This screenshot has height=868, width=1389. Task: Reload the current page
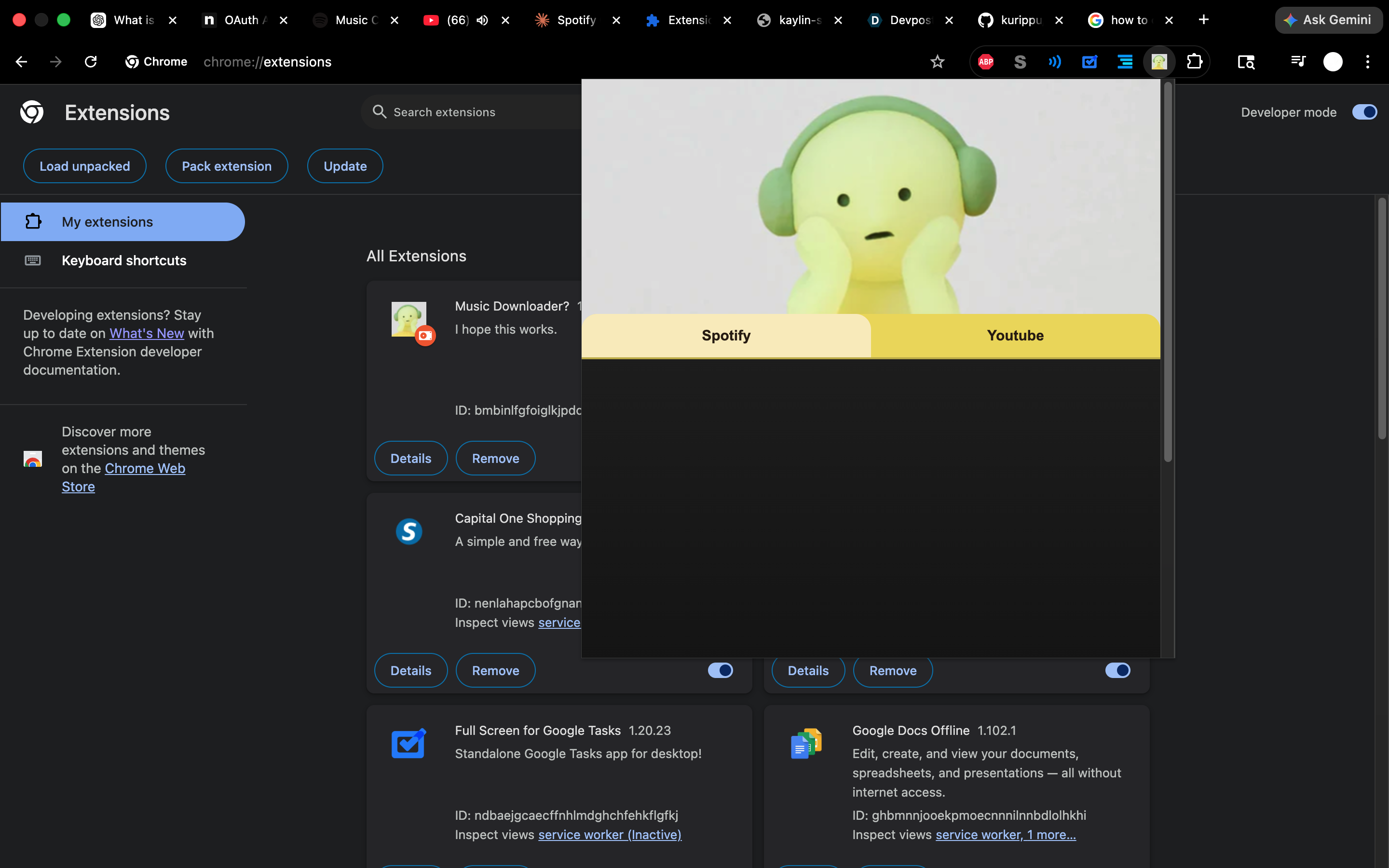point(91,62)
